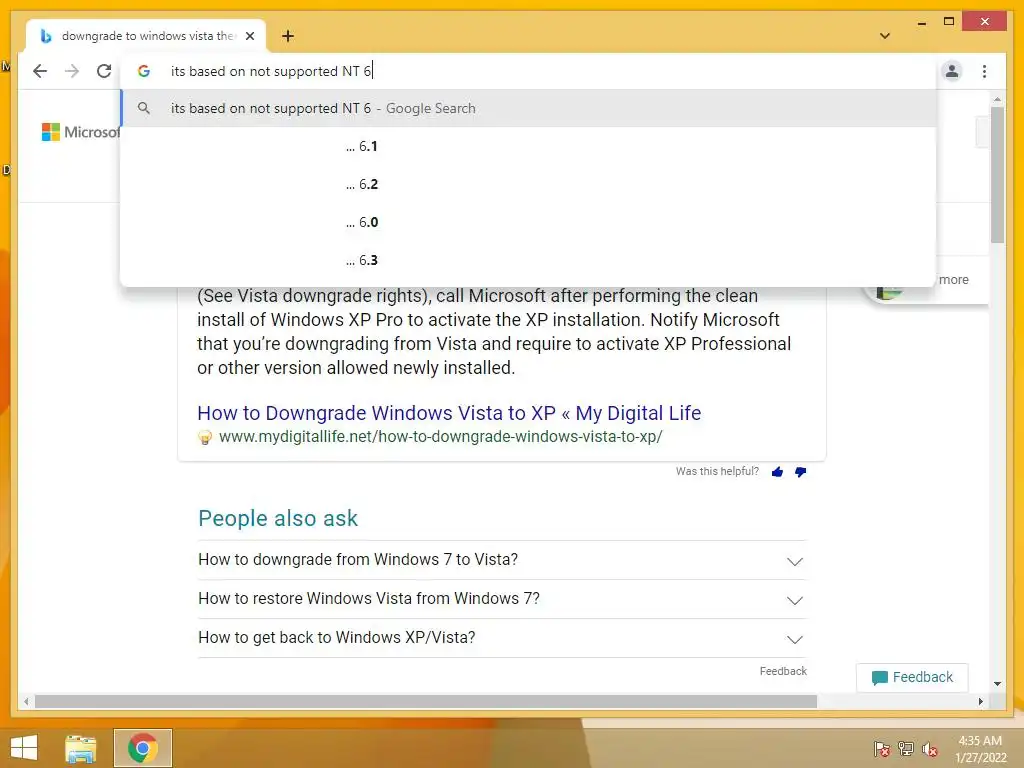Open 'How to Downgrade Windows Vista to XP' link
Screen dimensions: 1024x768
click(x=449, y=413)
